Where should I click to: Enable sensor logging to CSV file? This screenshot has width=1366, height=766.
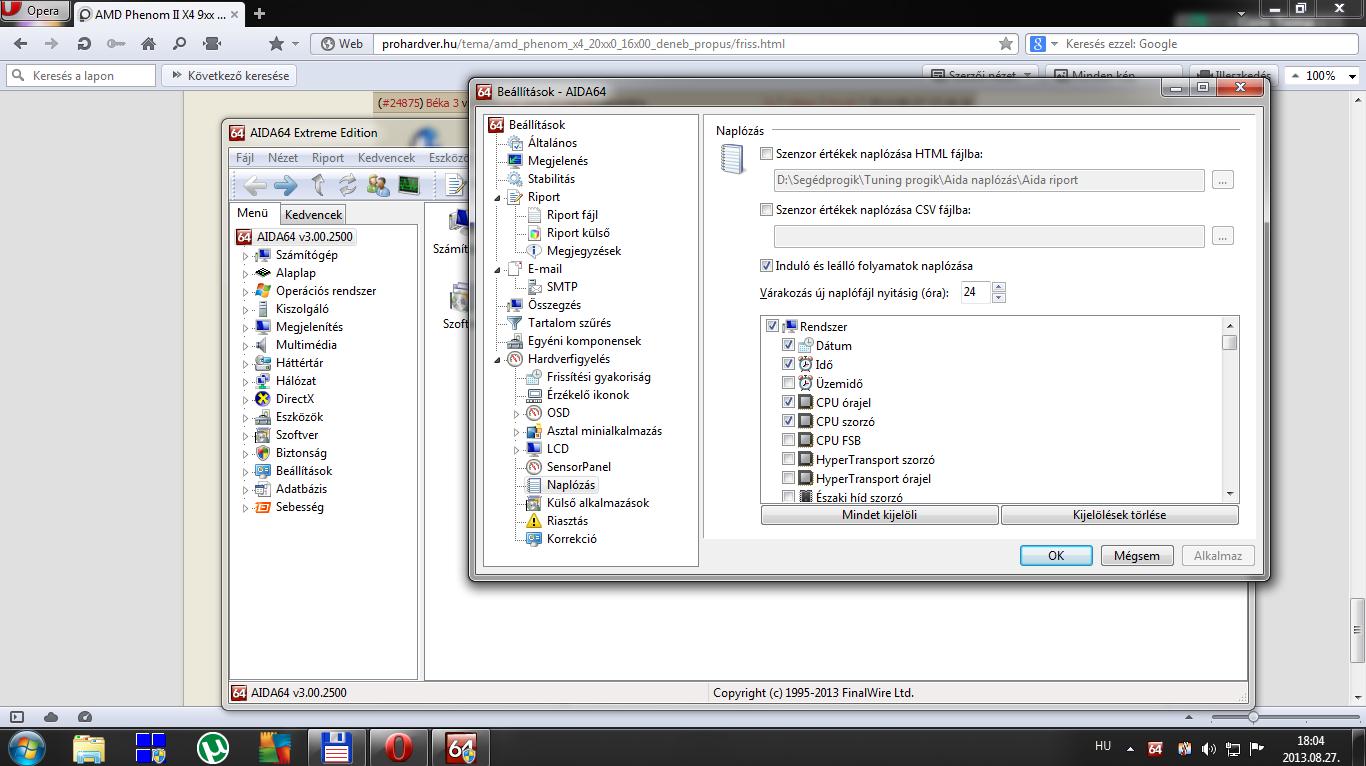coord(767,210)
